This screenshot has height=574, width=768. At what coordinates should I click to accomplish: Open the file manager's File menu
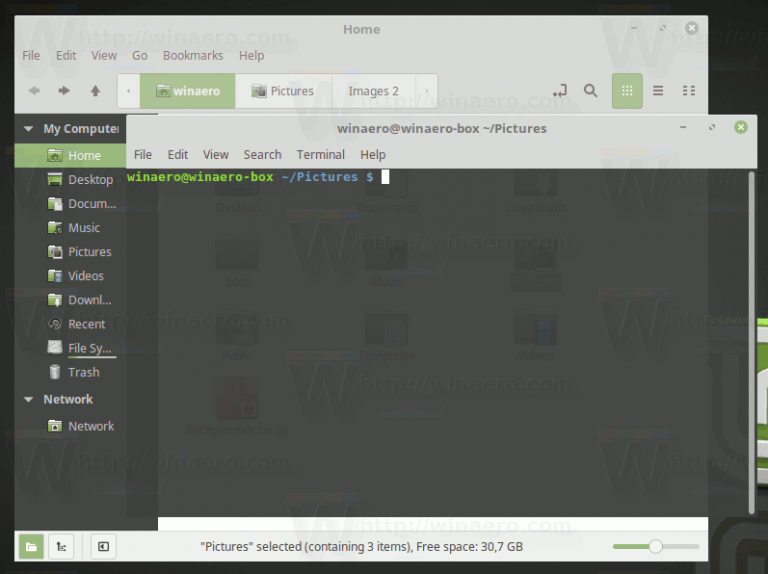pyautogui.click(x=31, y=55)
